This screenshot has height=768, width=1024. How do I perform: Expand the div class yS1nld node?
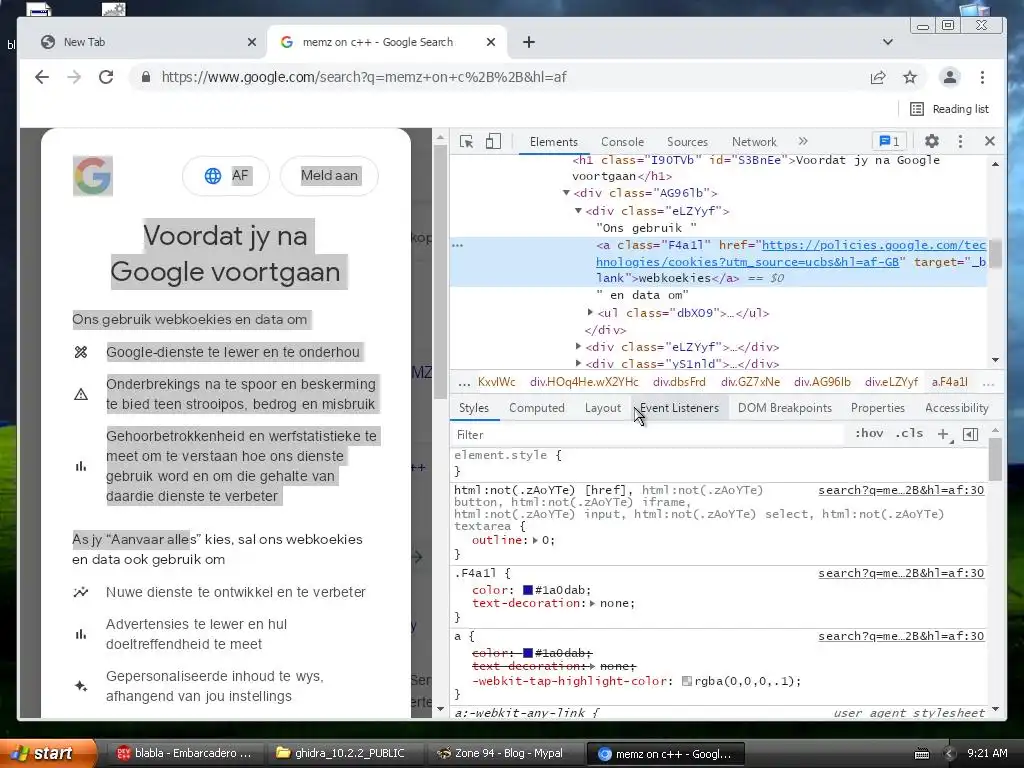click(578, 363)
